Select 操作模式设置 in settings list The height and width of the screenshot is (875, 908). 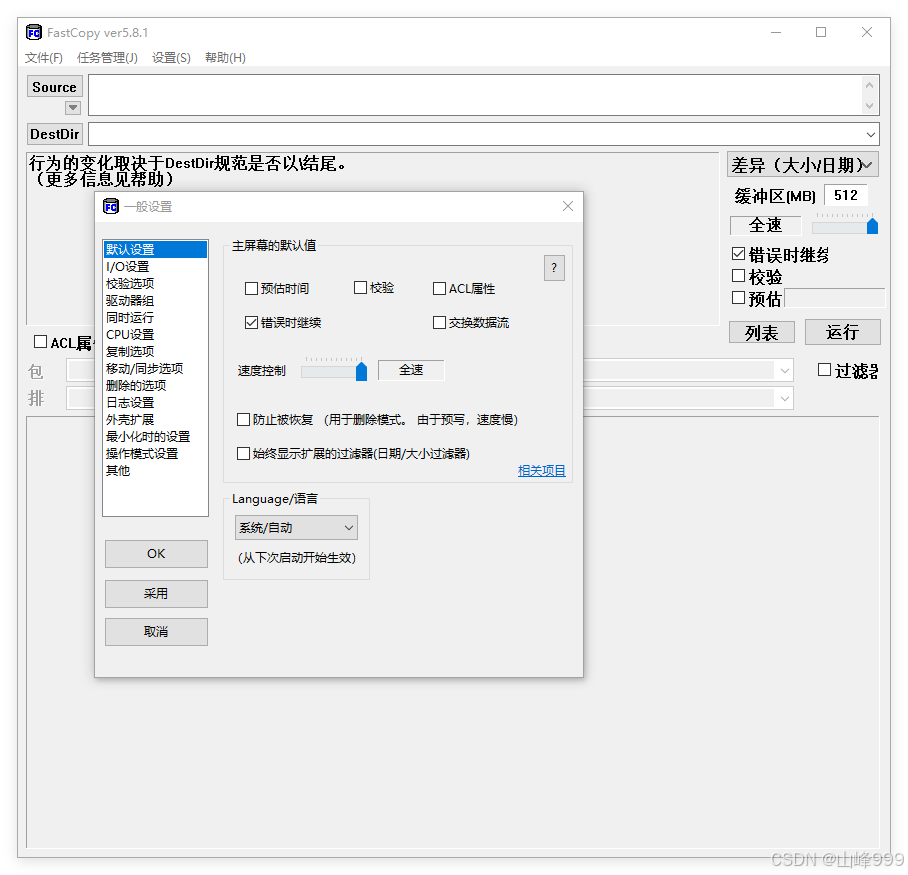(155, 453)
